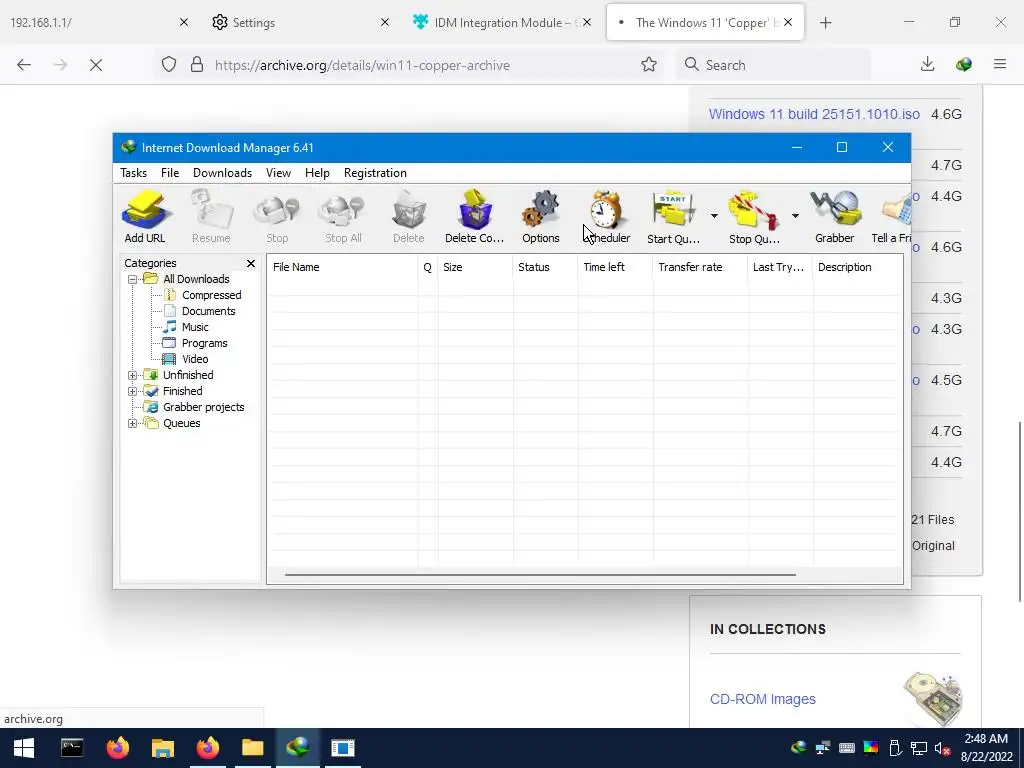Click the Stop Queue toolbar icon
The height and width of the screenshot is (768, 1024).
[754, 217]
